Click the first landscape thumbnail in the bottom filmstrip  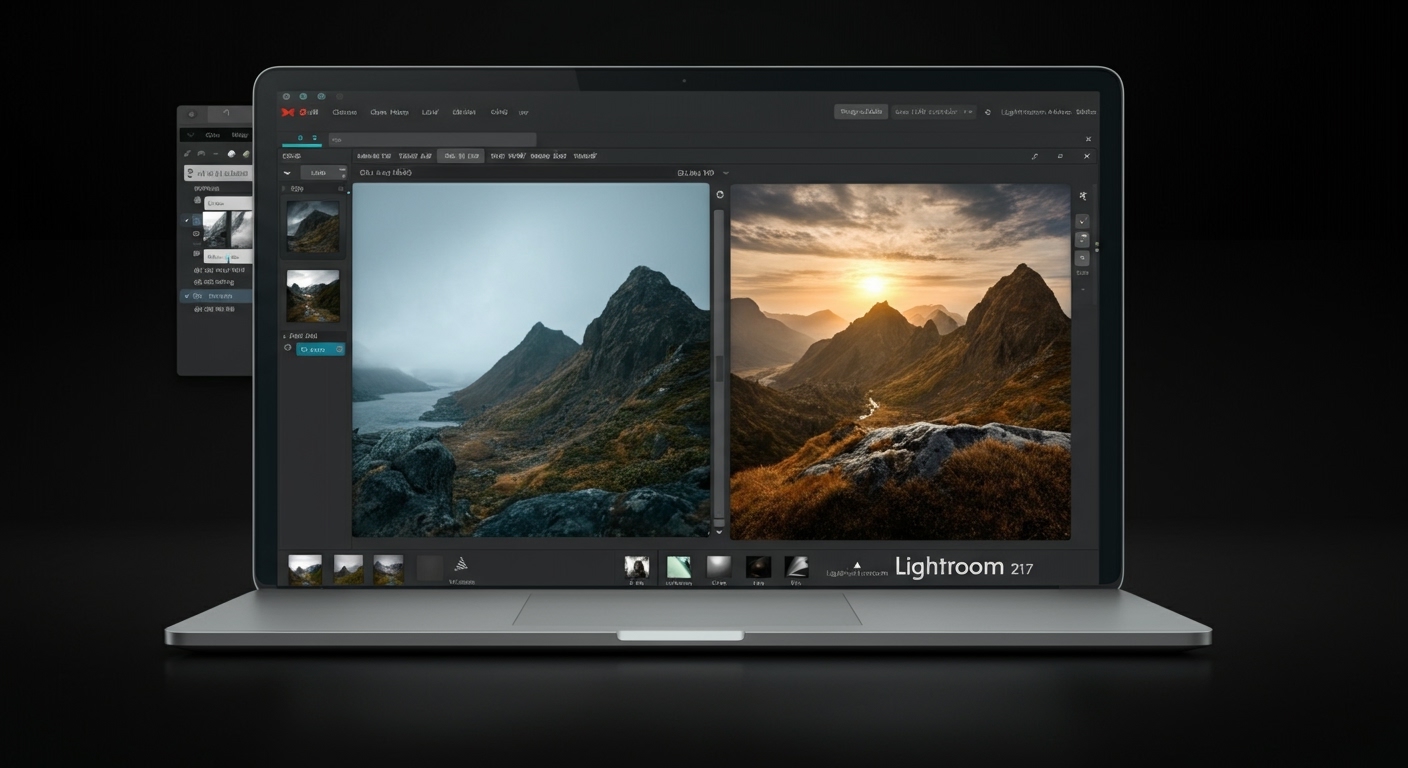point(304,566)
